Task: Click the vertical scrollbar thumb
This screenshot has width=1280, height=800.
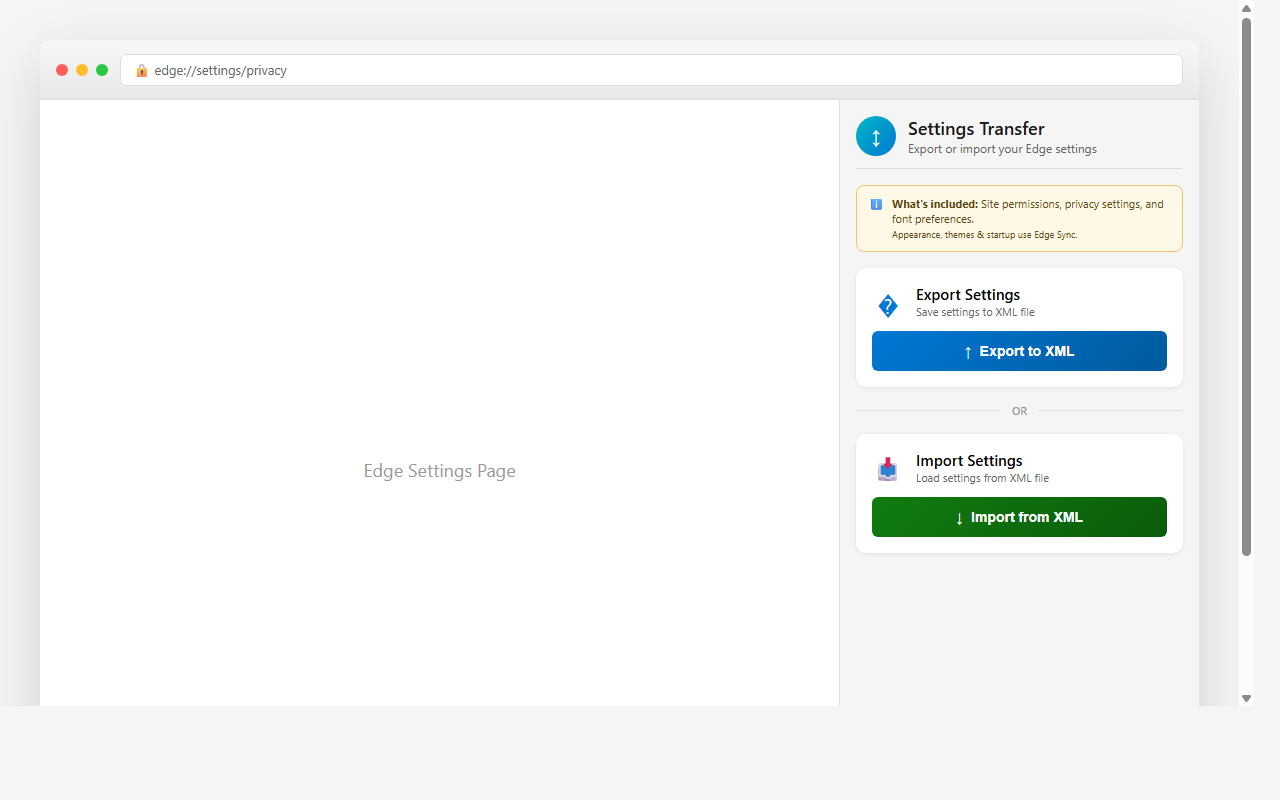Action: 1246,287
